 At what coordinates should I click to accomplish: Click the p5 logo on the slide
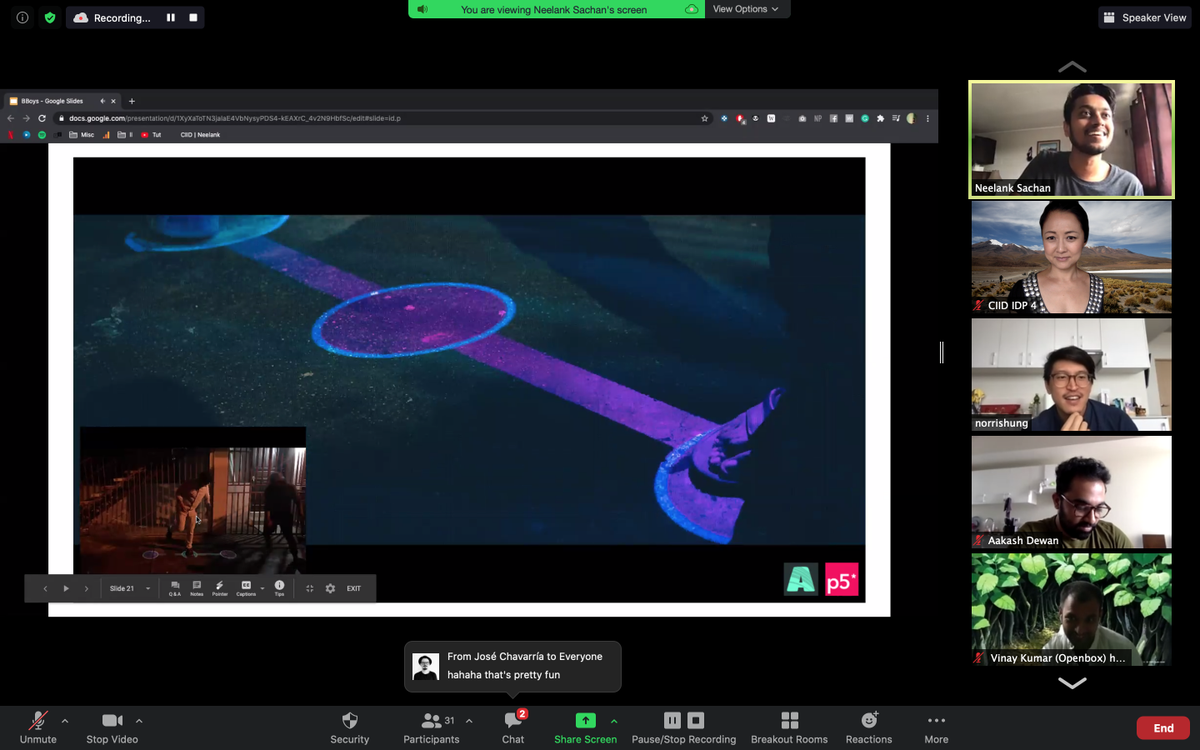842,579
